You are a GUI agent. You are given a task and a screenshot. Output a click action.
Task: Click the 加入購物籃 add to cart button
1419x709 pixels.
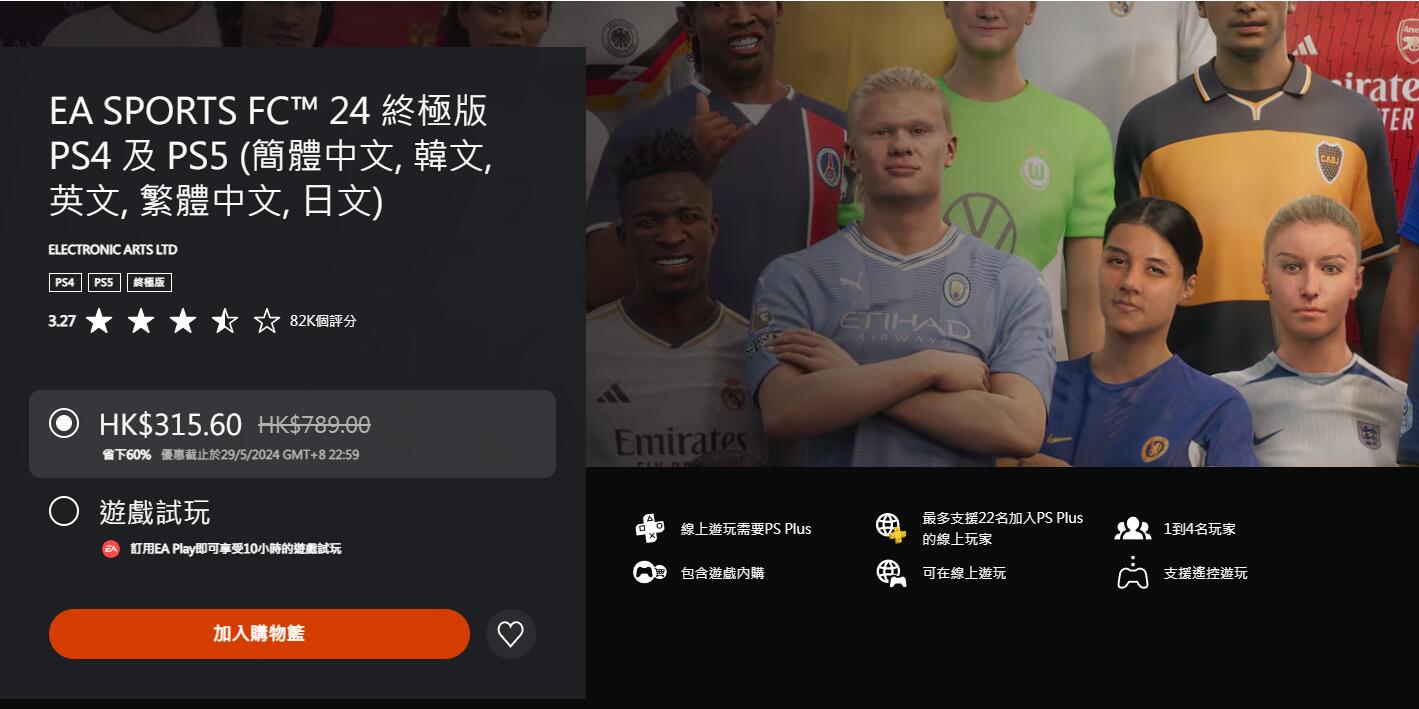259,634
